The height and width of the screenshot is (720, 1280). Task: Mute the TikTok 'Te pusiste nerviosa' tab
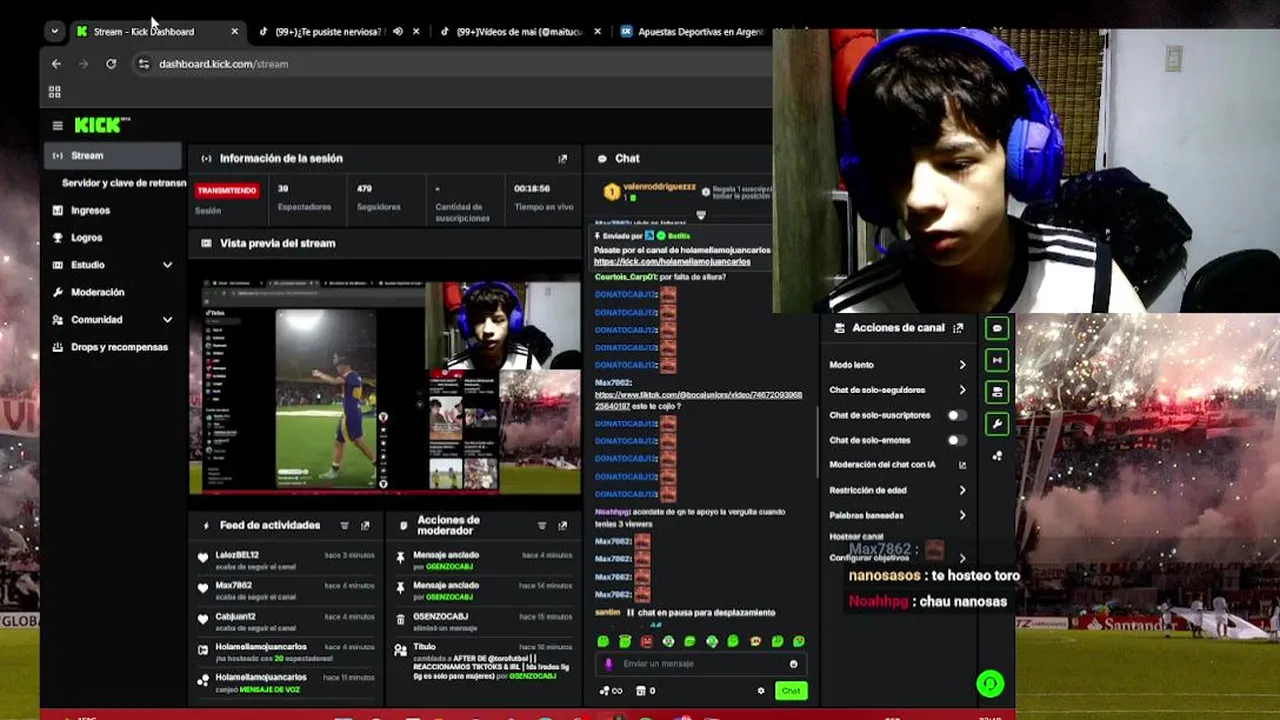398,31
